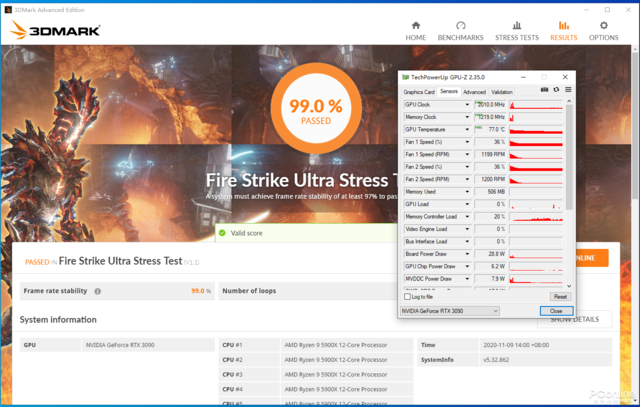The width and height of the screenshot is (640, 407).
Task: Open Memory Used sensor dropdown
Action: point(467,192)
